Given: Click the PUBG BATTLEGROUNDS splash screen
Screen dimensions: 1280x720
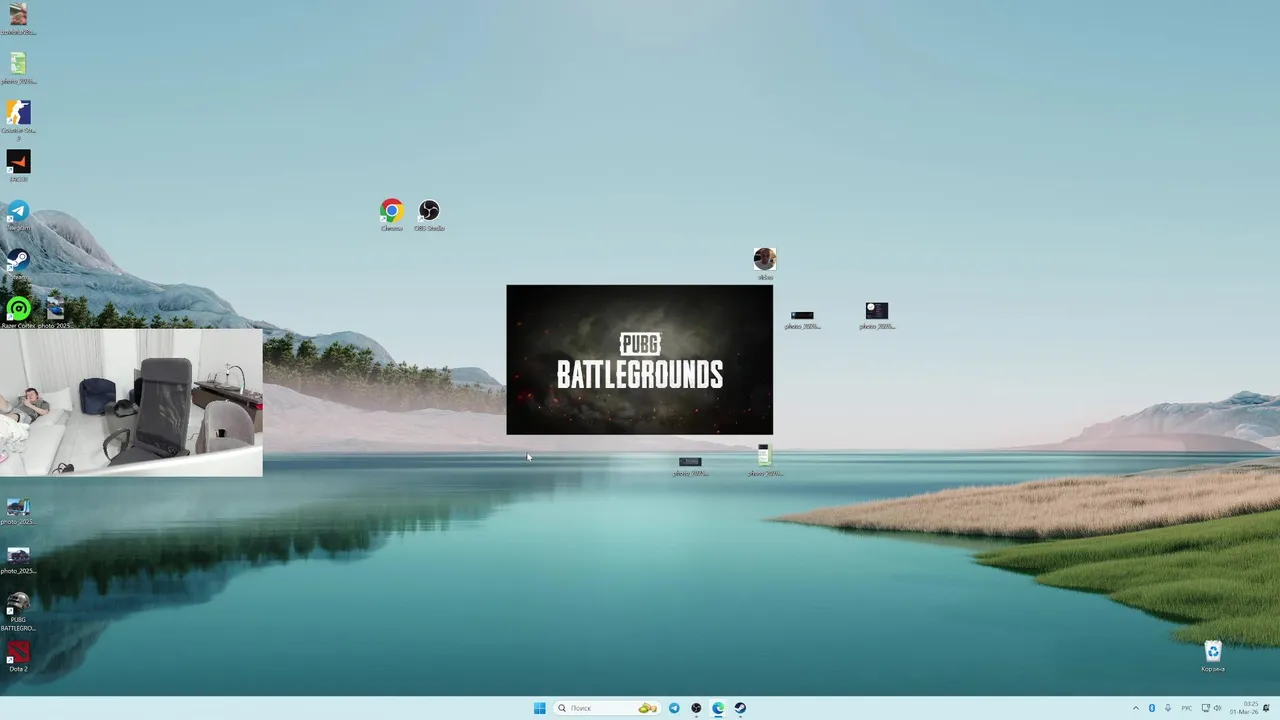Looking at the screenshot, I should [x=639, y=360].
